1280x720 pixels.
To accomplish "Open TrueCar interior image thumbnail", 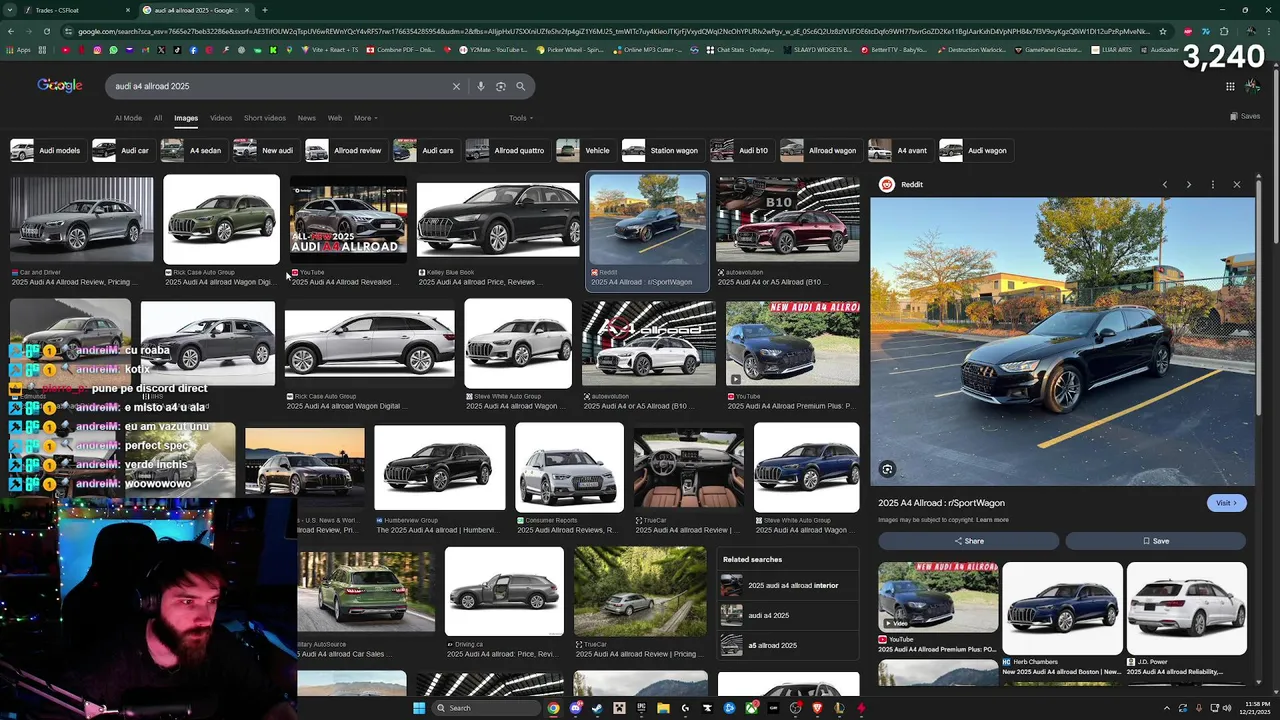I will tap(689, 468).
